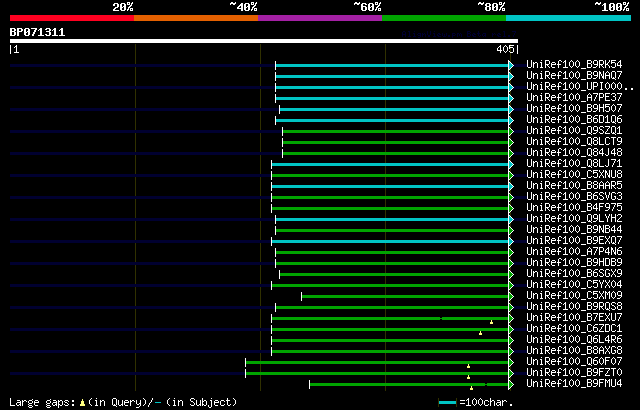The width and height of the screenshot is (640, 410).
Task: Click the yellow query-gap marker below the UniRef100_Q60F07 bar
Action: (x=469, y=366)
